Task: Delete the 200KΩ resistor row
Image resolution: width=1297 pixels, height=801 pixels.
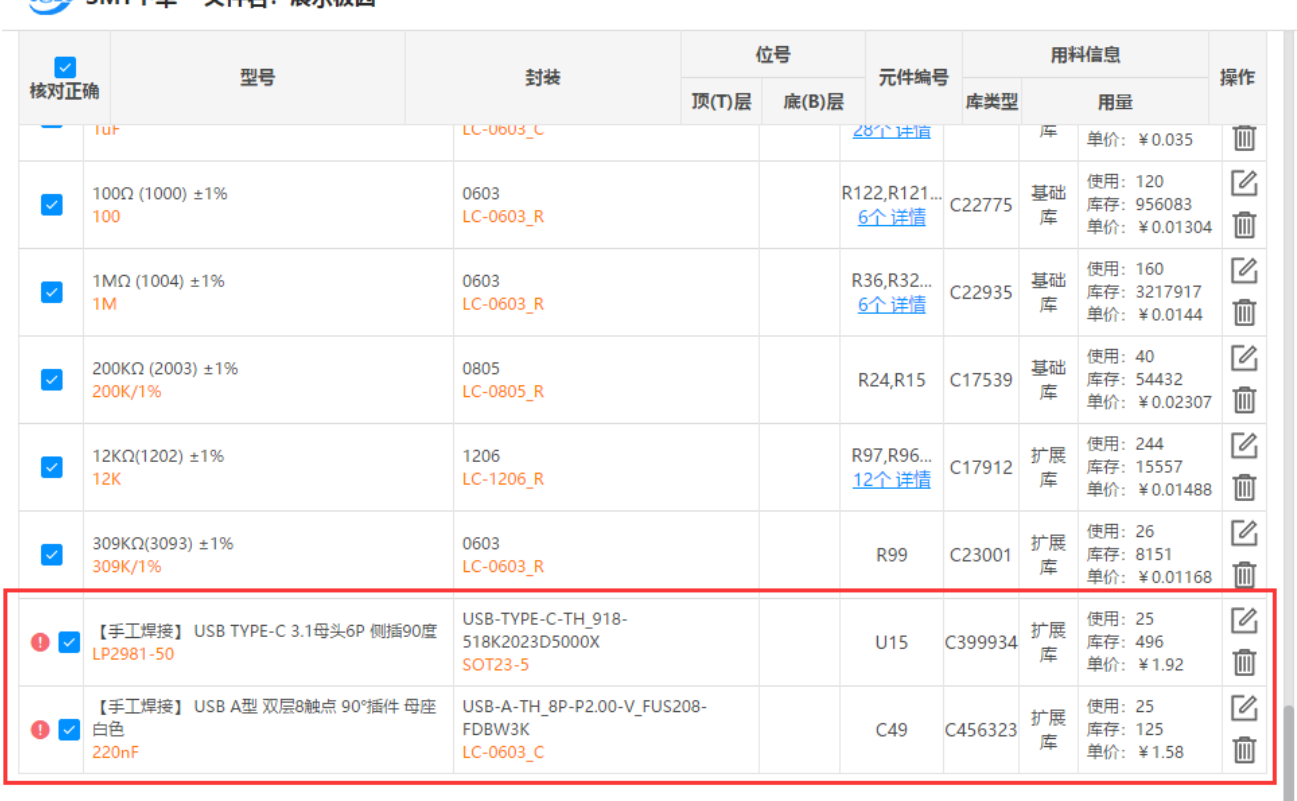Action: 1243,400
